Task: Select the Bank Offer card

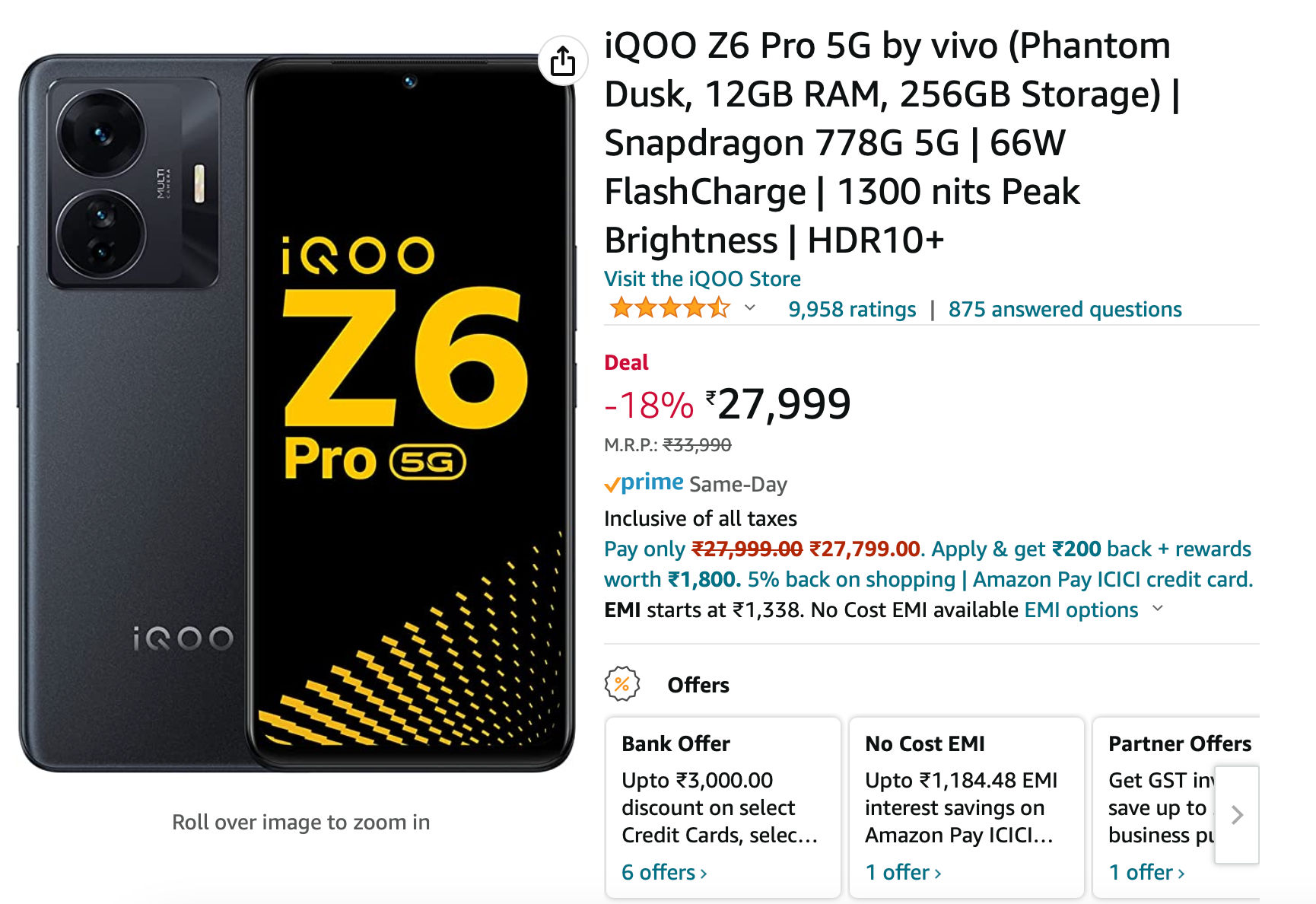Action: tap(723, 807)
